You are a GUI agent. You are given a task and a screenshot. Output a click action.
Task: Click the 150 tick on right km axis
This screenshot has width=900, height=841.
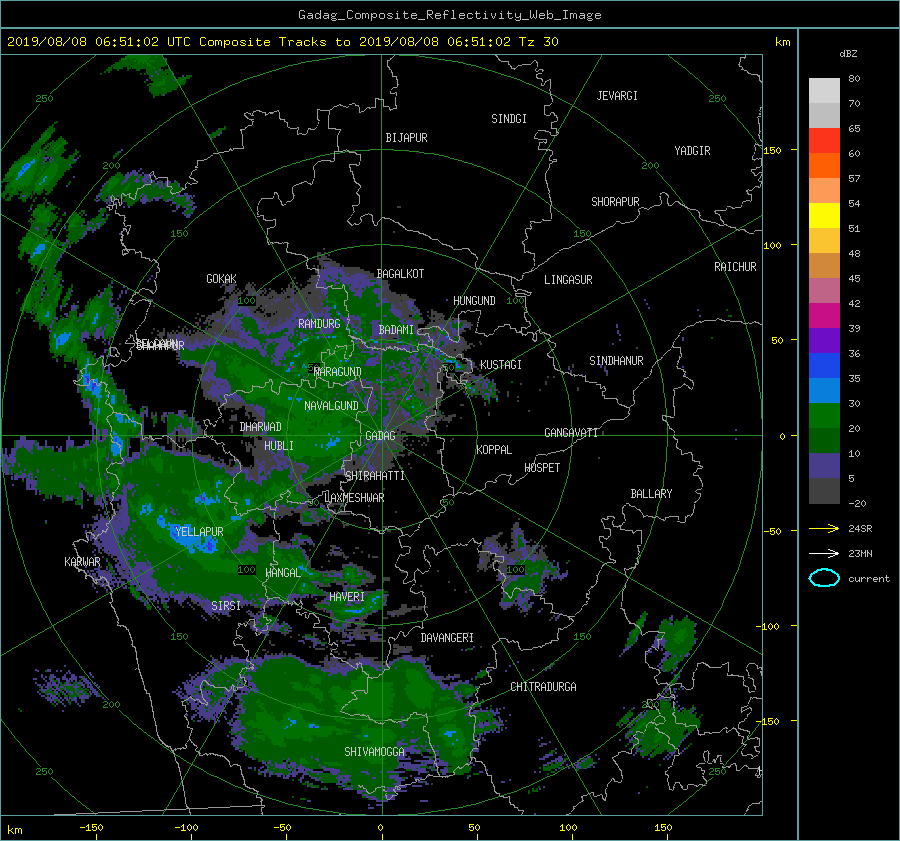772,150
